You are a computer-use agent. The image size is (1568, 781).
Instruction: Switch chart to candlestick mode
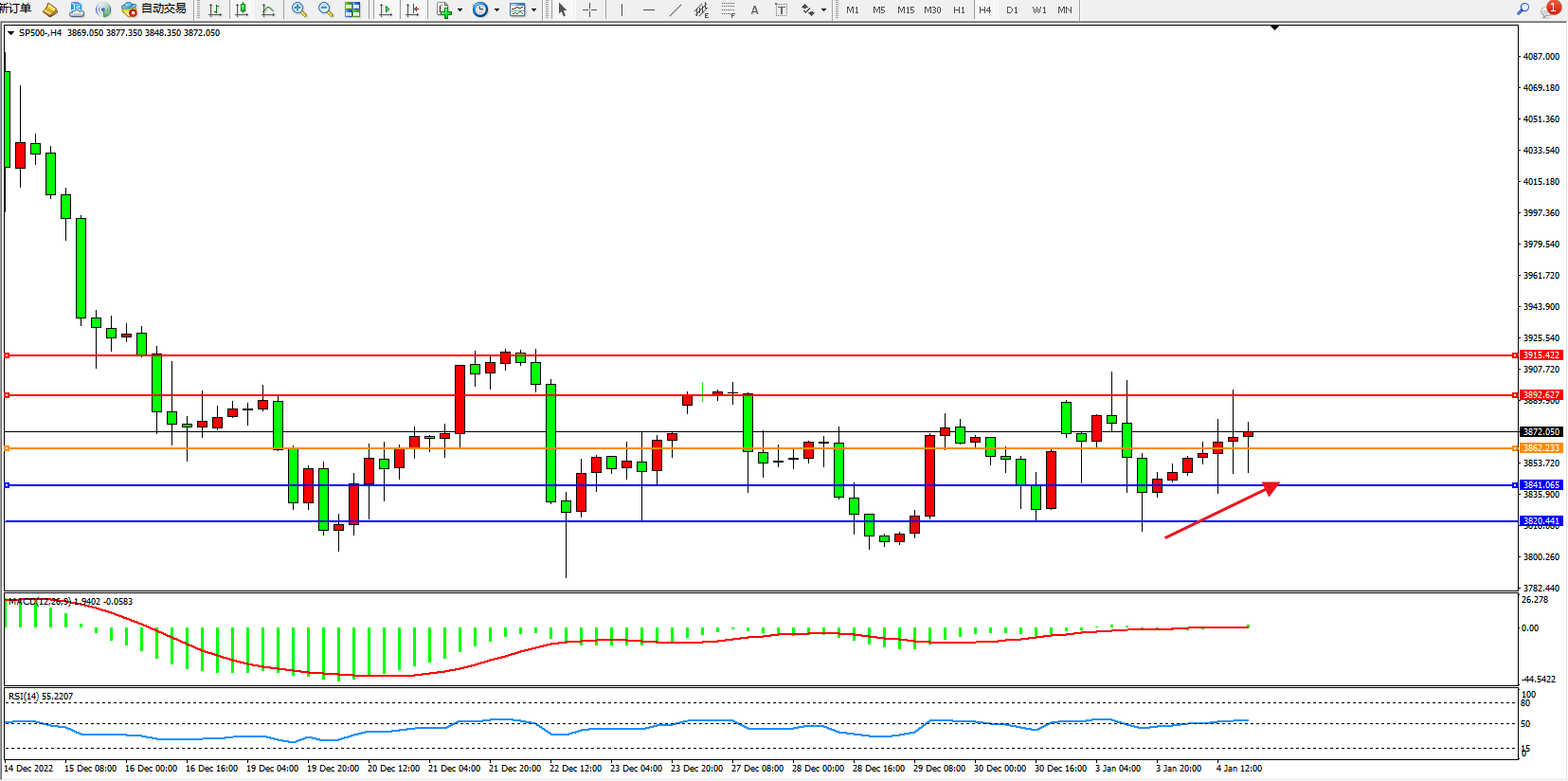coord(242,9)
